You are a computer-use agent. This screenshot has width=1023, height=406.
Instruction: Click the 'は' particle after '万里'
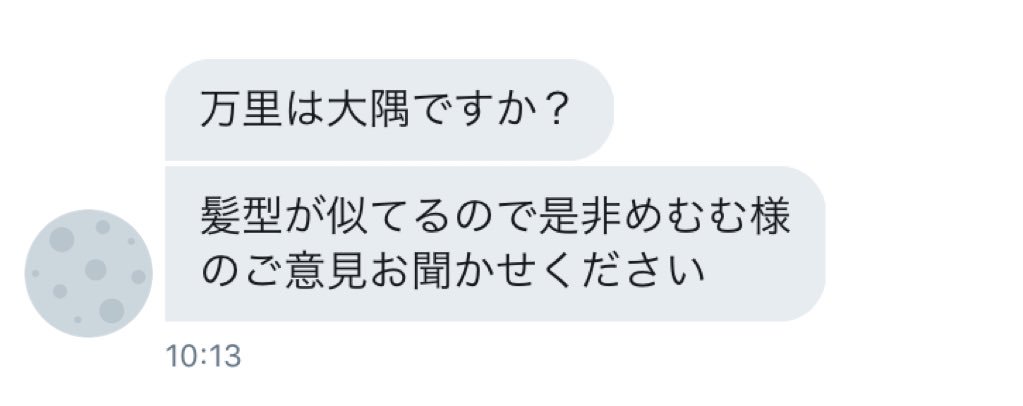[305, 110]
